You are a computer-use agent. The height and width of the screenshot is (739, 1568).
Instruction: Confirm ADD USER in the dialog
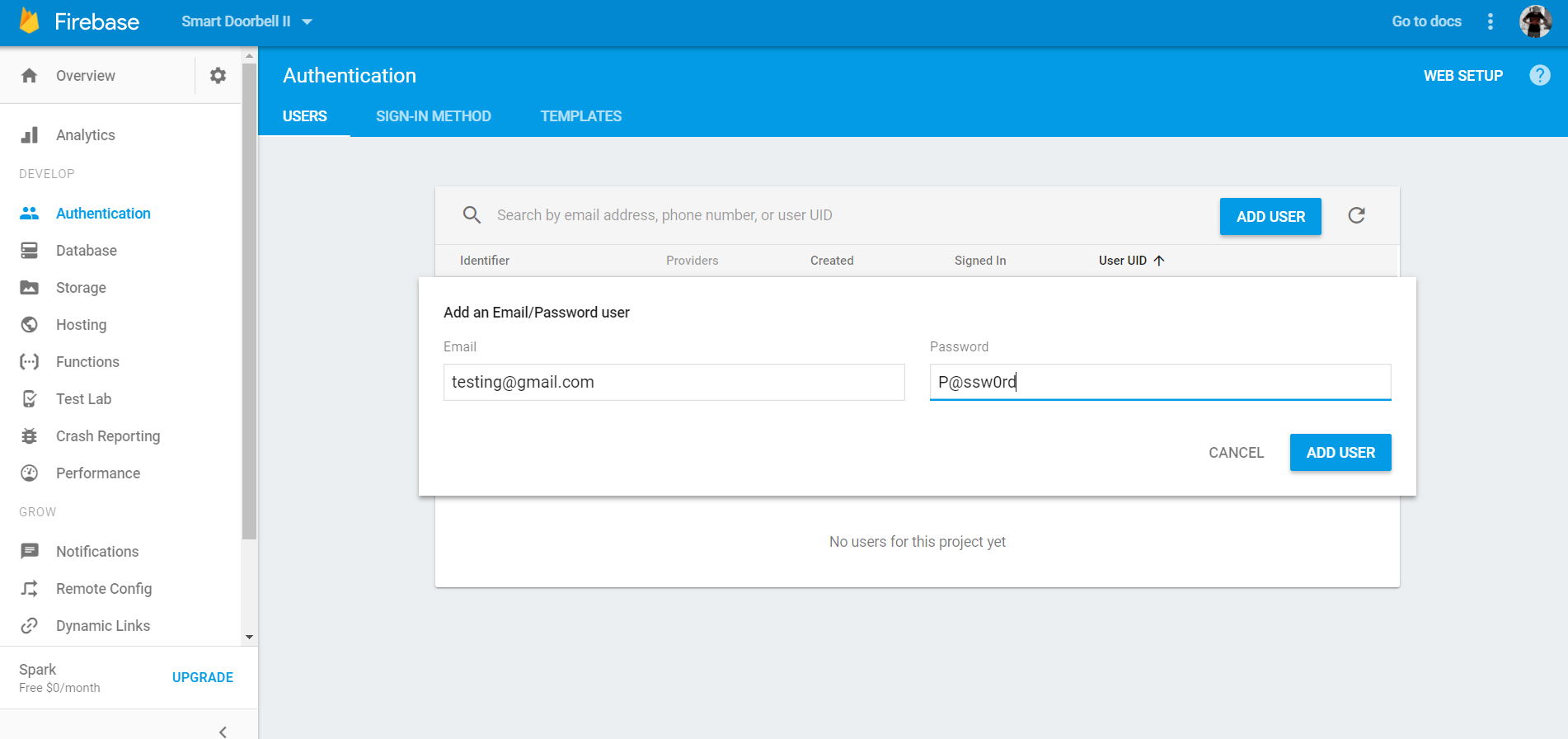1340,453
